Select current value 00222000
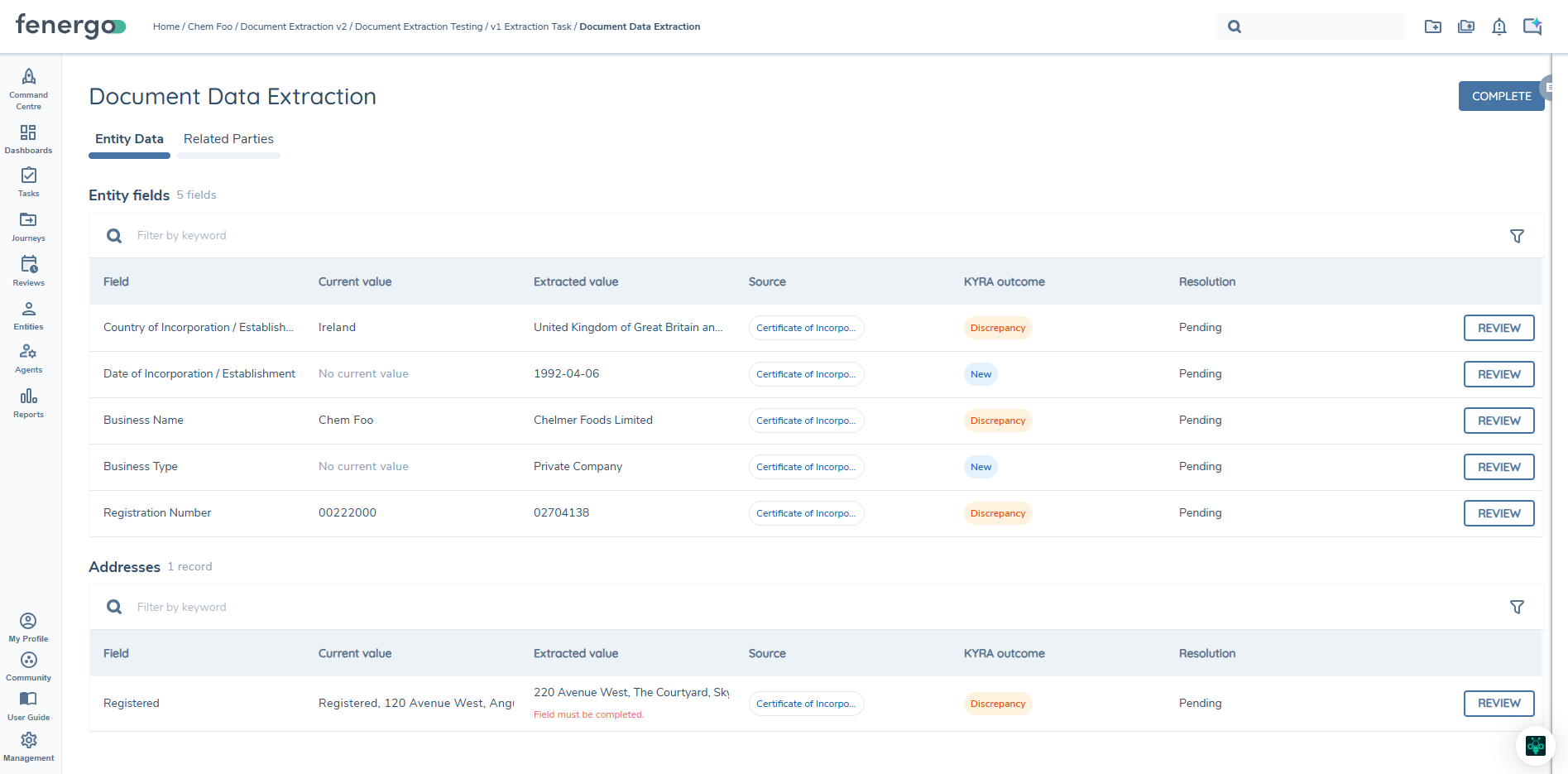Image resolution: width=1568 pixels, height=774 pixels. [x=348, y=513]
